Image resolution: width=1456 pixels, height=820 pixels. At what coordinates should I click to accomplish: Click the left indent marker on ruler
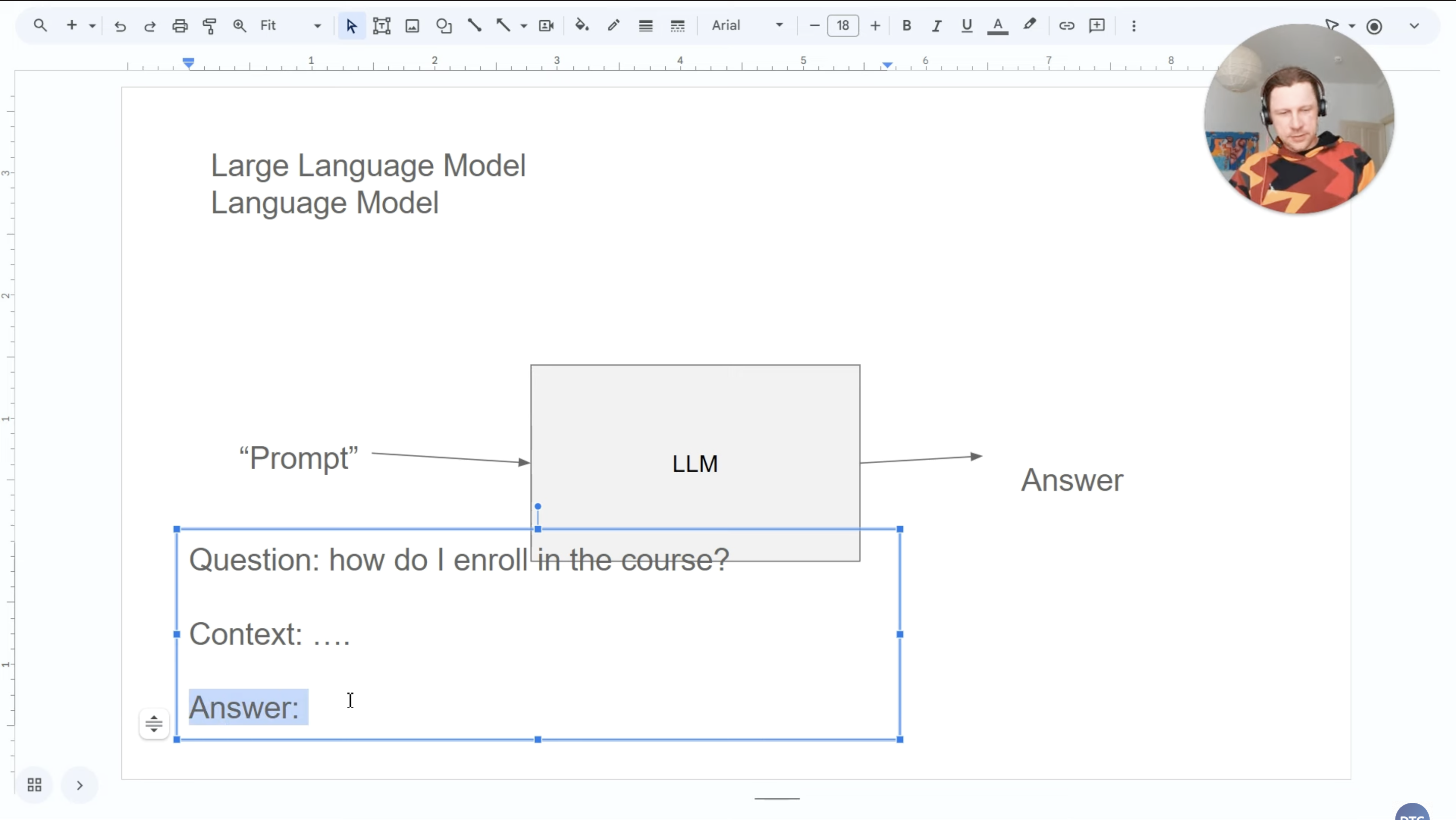point(189,63)
